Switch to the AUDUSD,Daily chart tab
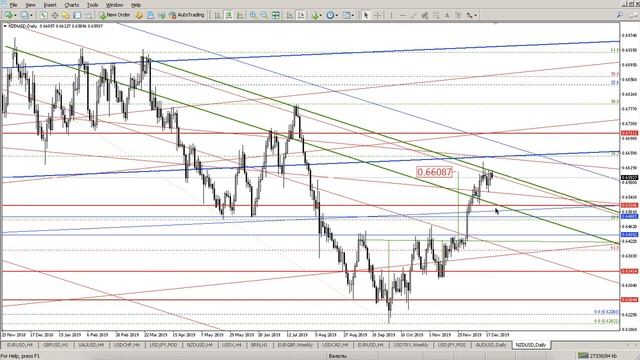The image size is (640, 360). click(491, 345)
